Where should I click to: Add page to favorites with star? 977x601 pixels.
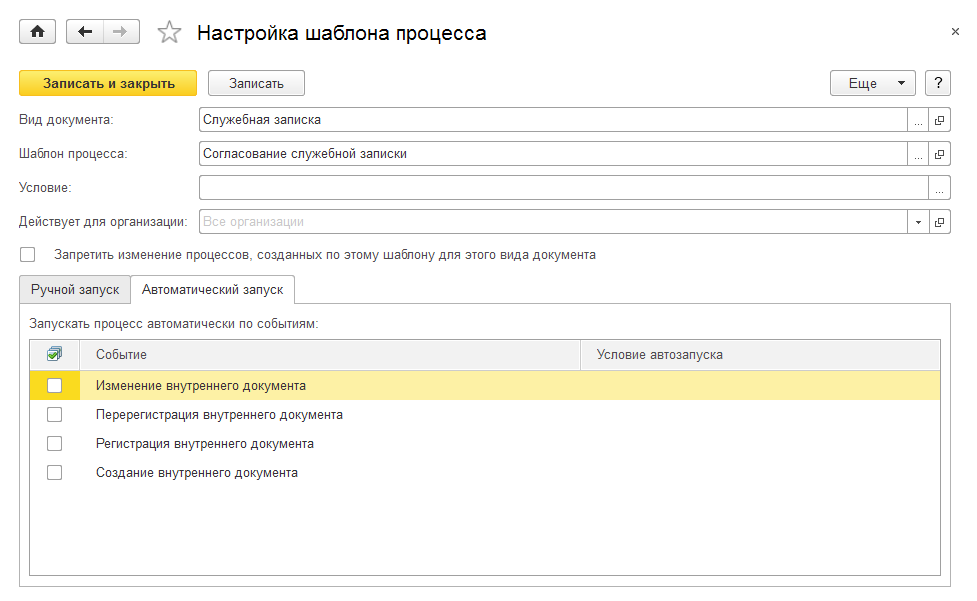tap(169, 33)
